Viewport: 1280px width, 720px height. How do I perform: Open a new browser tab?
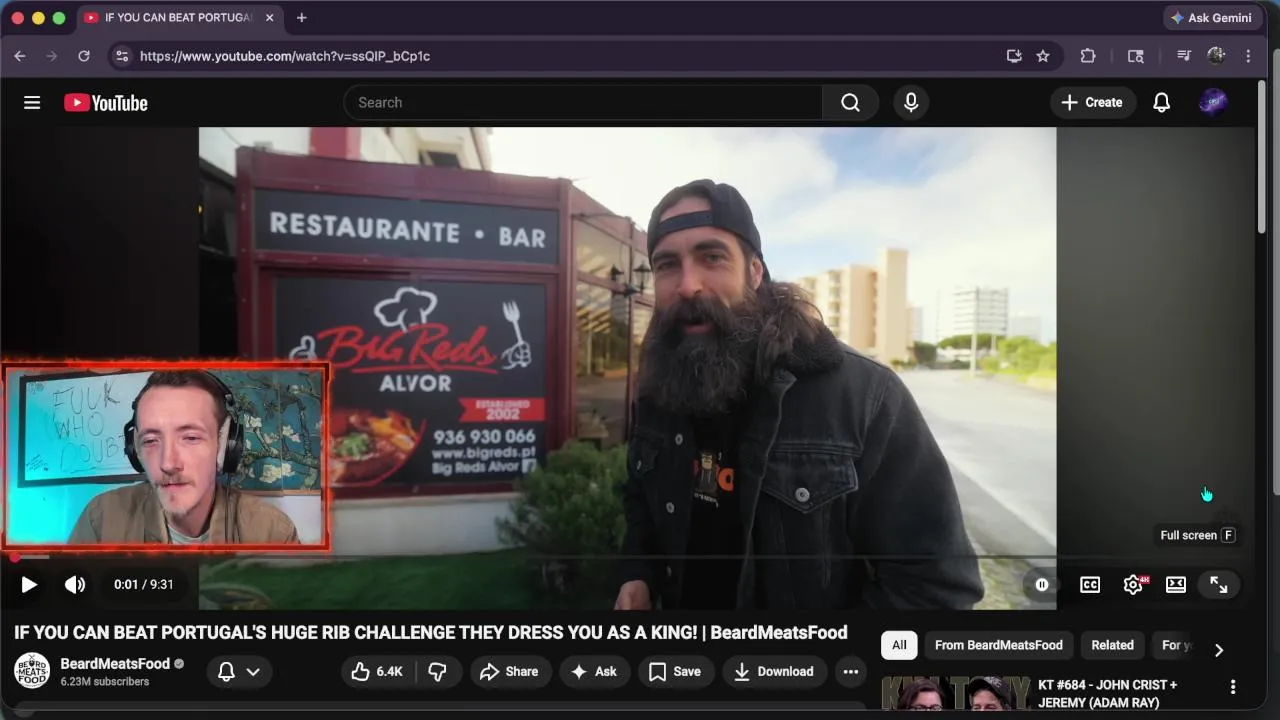point(301,18)
